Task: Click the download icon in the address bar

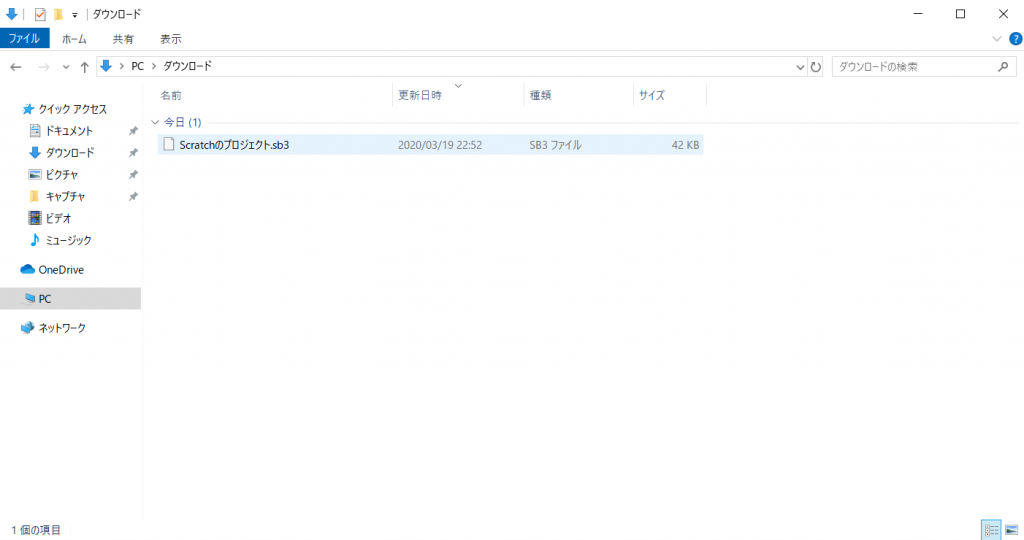Action: coord(106,66)
